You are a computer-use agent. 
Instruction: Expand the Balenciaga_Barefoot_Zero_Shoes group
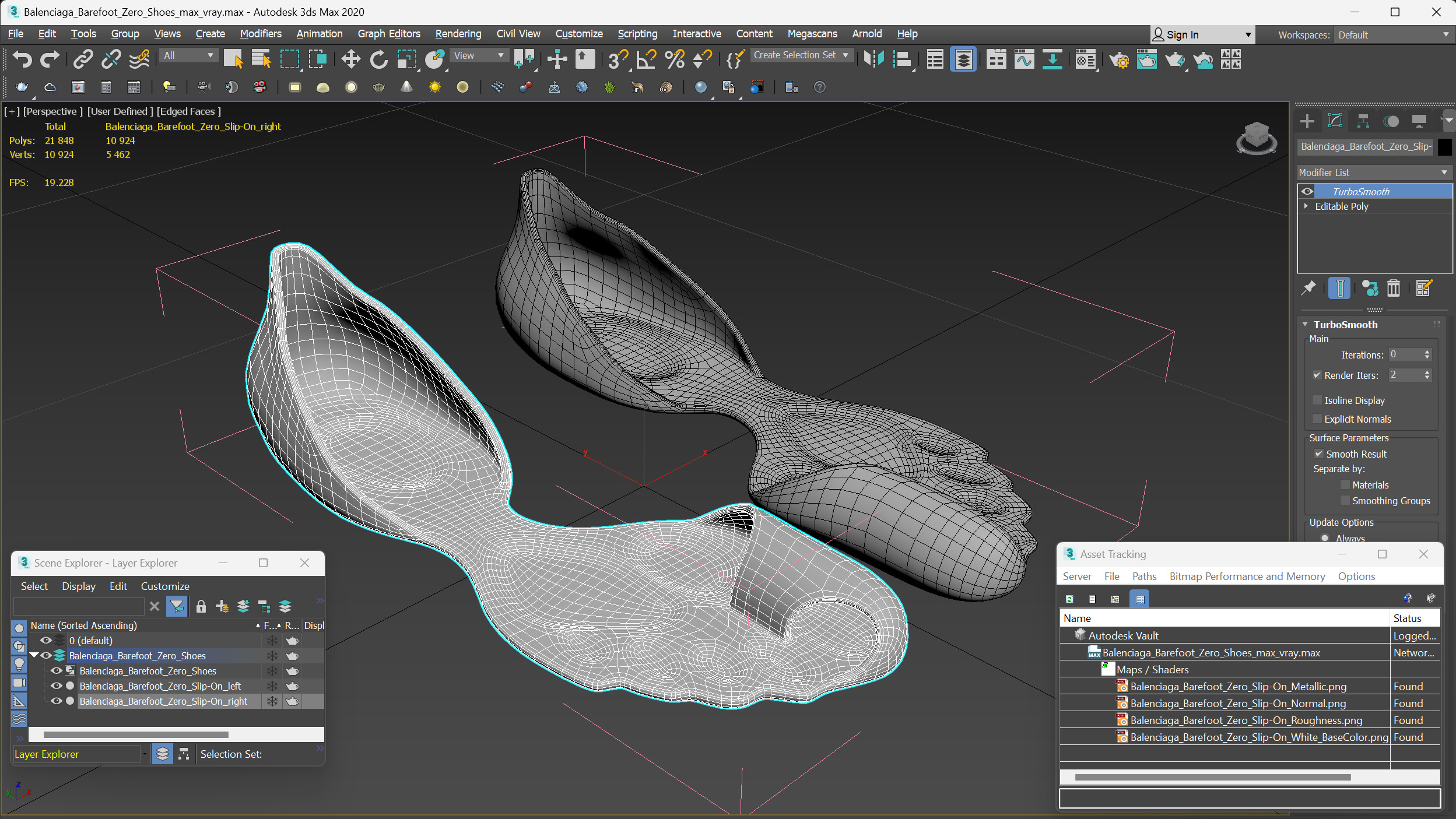[x=34, y=655]
